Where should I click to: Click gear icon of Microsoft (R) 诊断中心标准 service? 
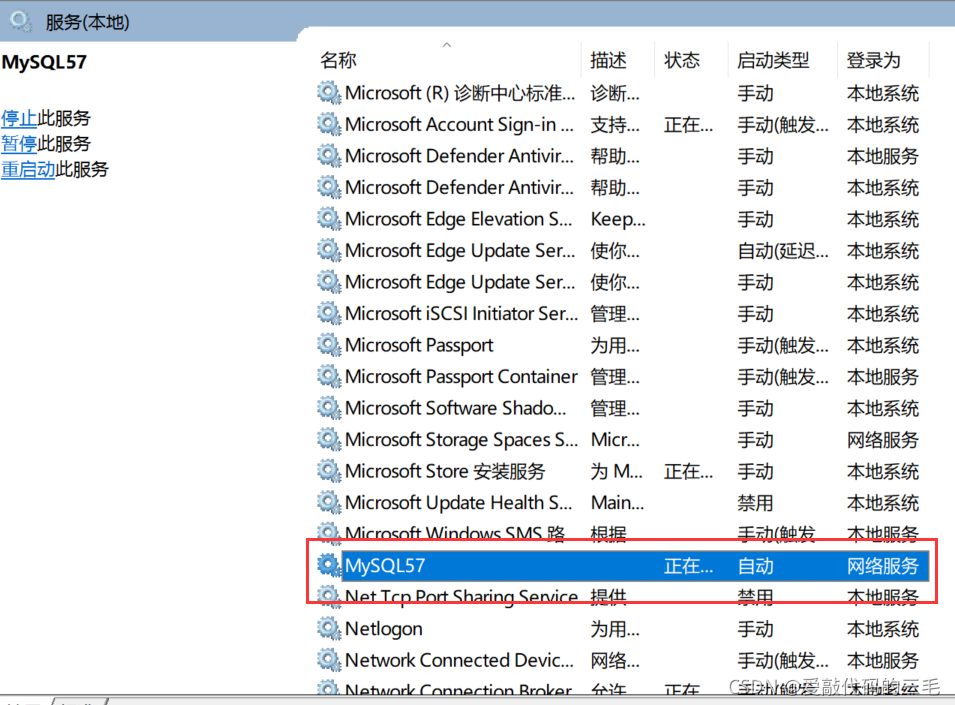(329, 93)
